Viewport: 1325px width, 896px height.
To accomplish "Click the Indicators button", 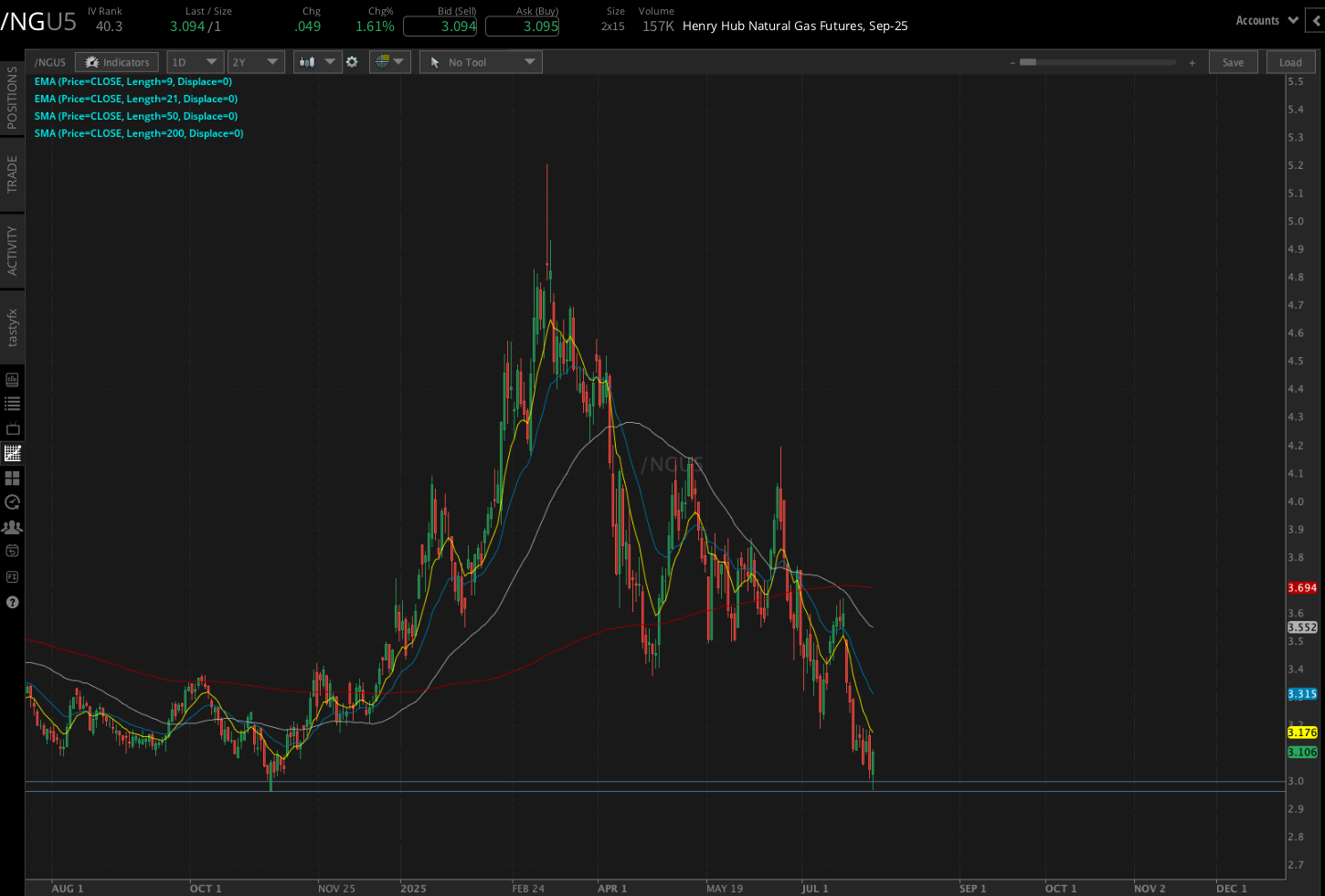I will (116, 62).
